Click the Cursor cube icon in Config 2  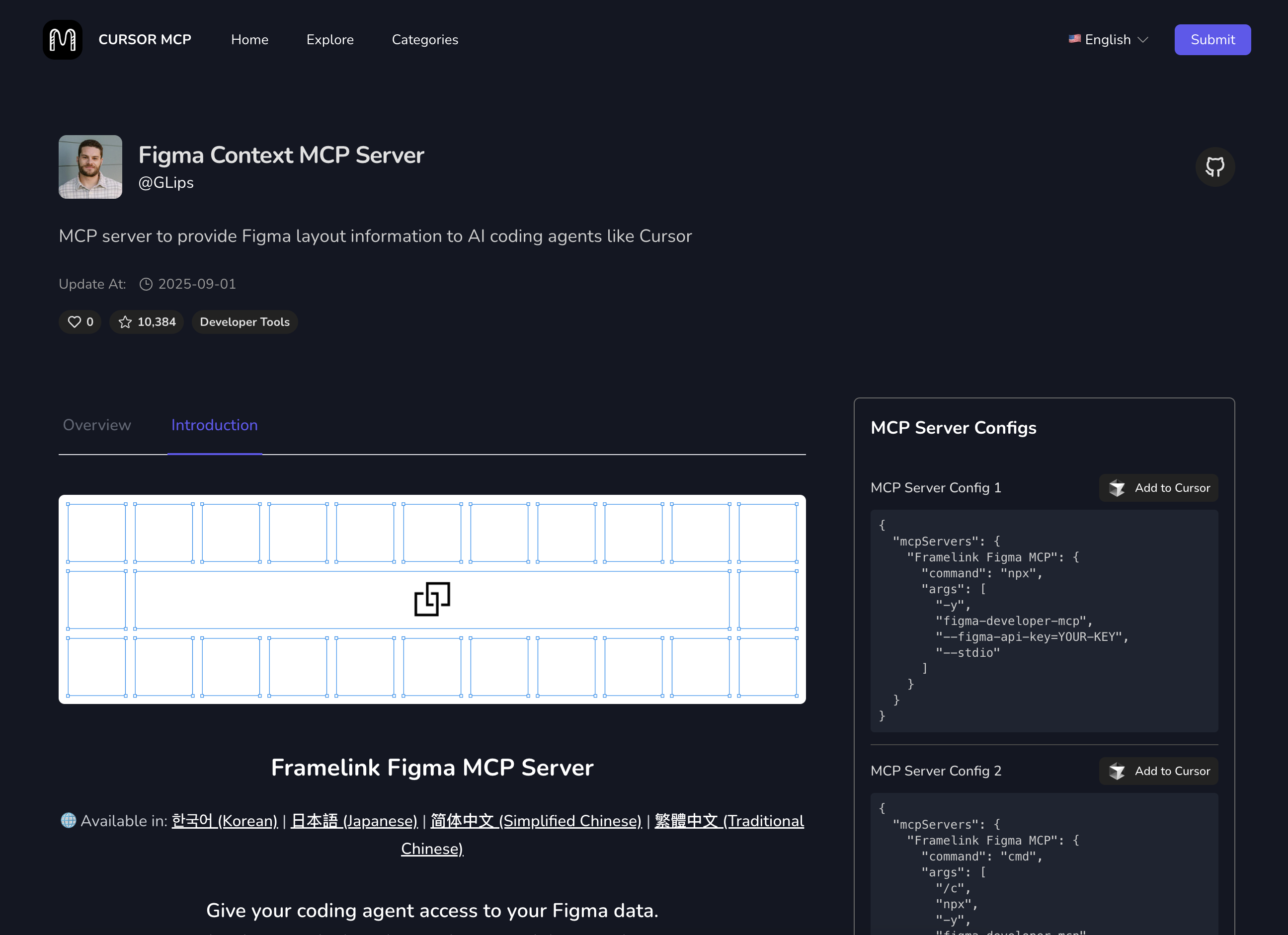tap(1117, 771)
